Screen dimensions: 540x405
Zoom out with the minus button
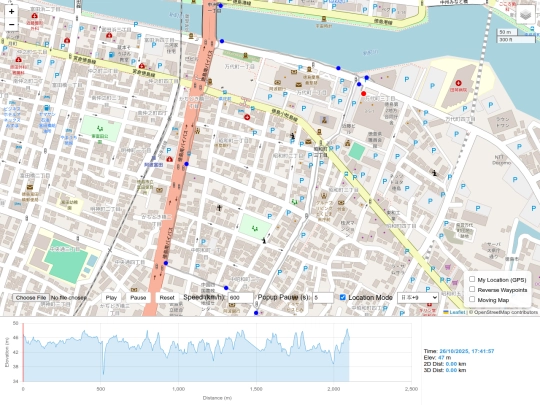click(11, 25)
